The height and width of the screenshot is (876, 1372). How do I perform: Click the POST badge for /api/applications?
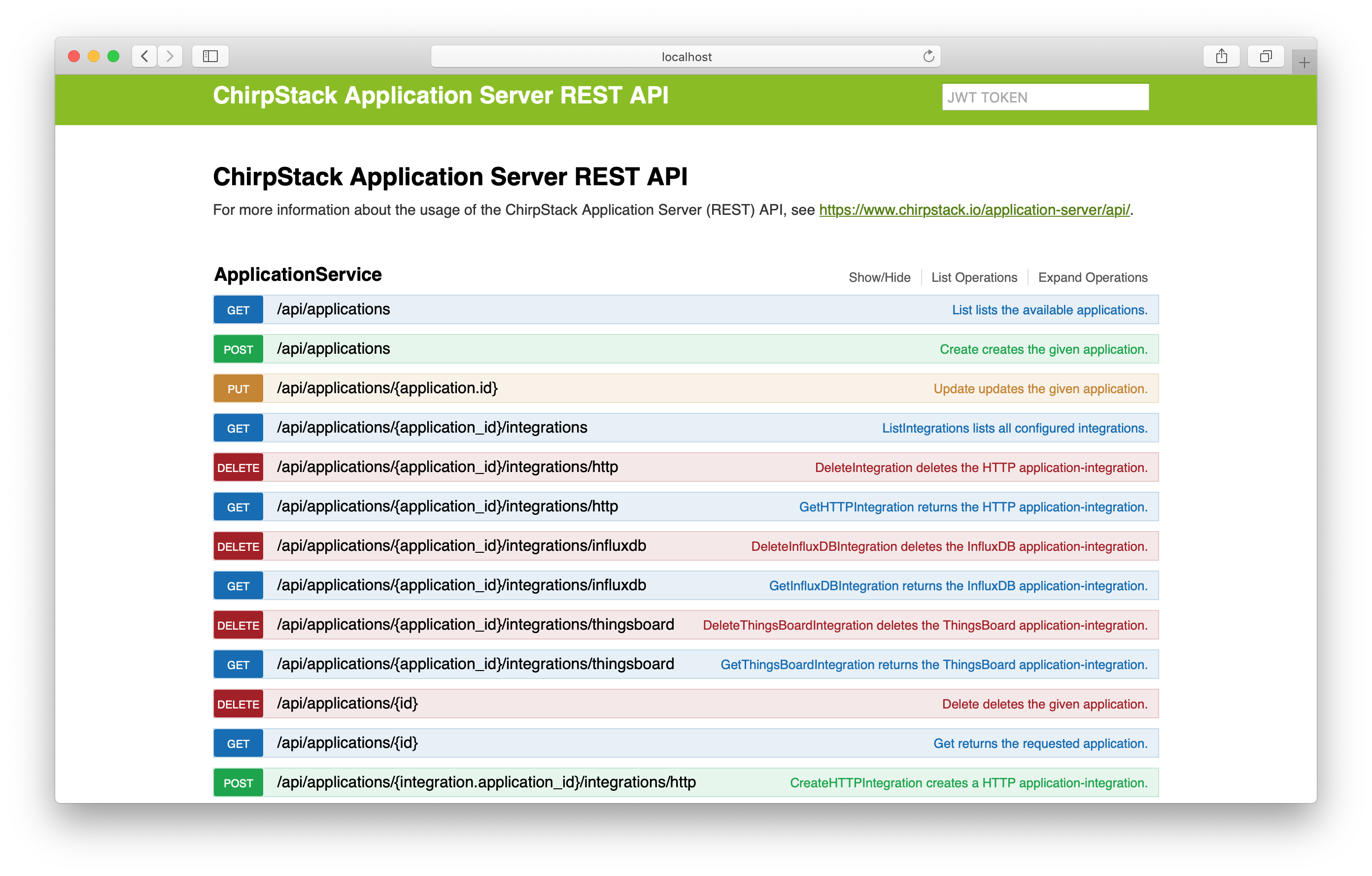tap(238, 349)
